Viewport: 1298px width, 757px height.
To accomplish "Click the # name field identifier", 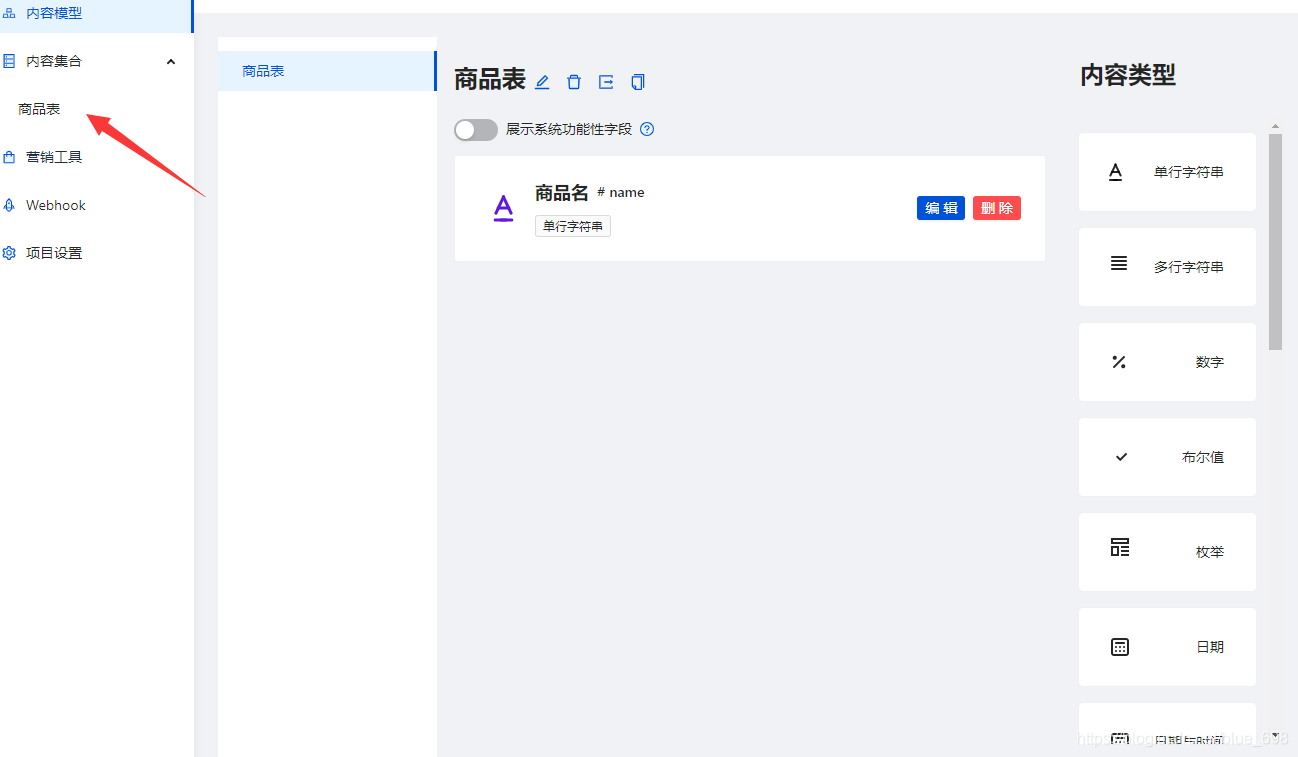I will pyautogui.click(x=621, y=192).
